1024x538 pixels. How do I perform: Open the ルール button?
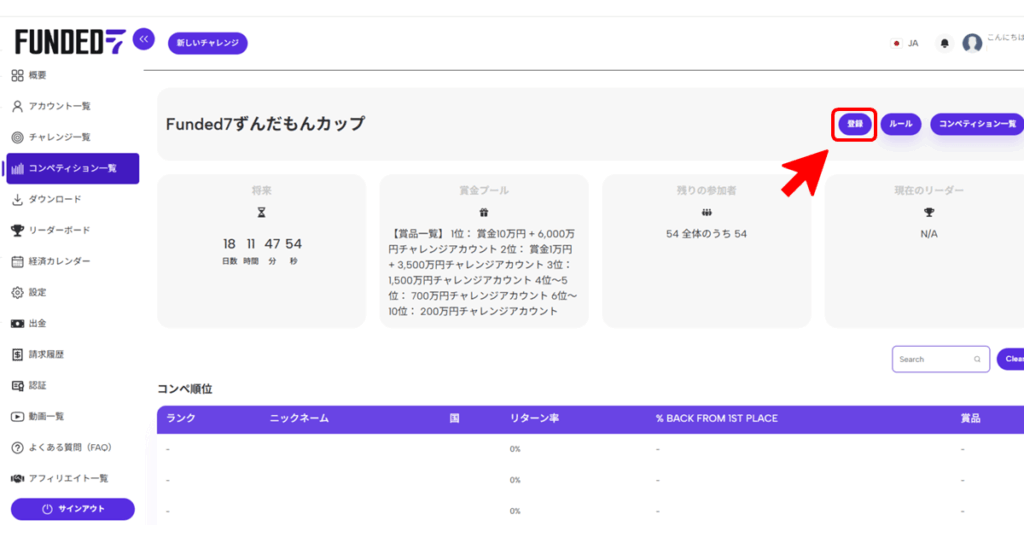pos(901,124)
